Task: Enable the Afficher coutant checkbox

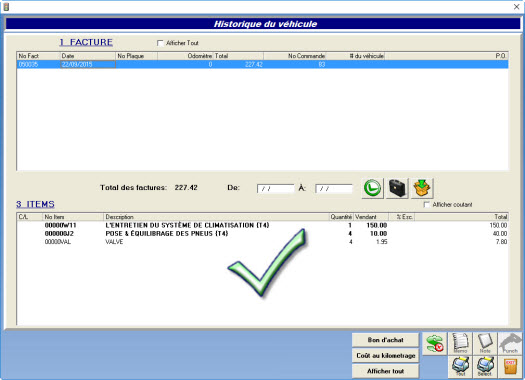Action: 427,205
